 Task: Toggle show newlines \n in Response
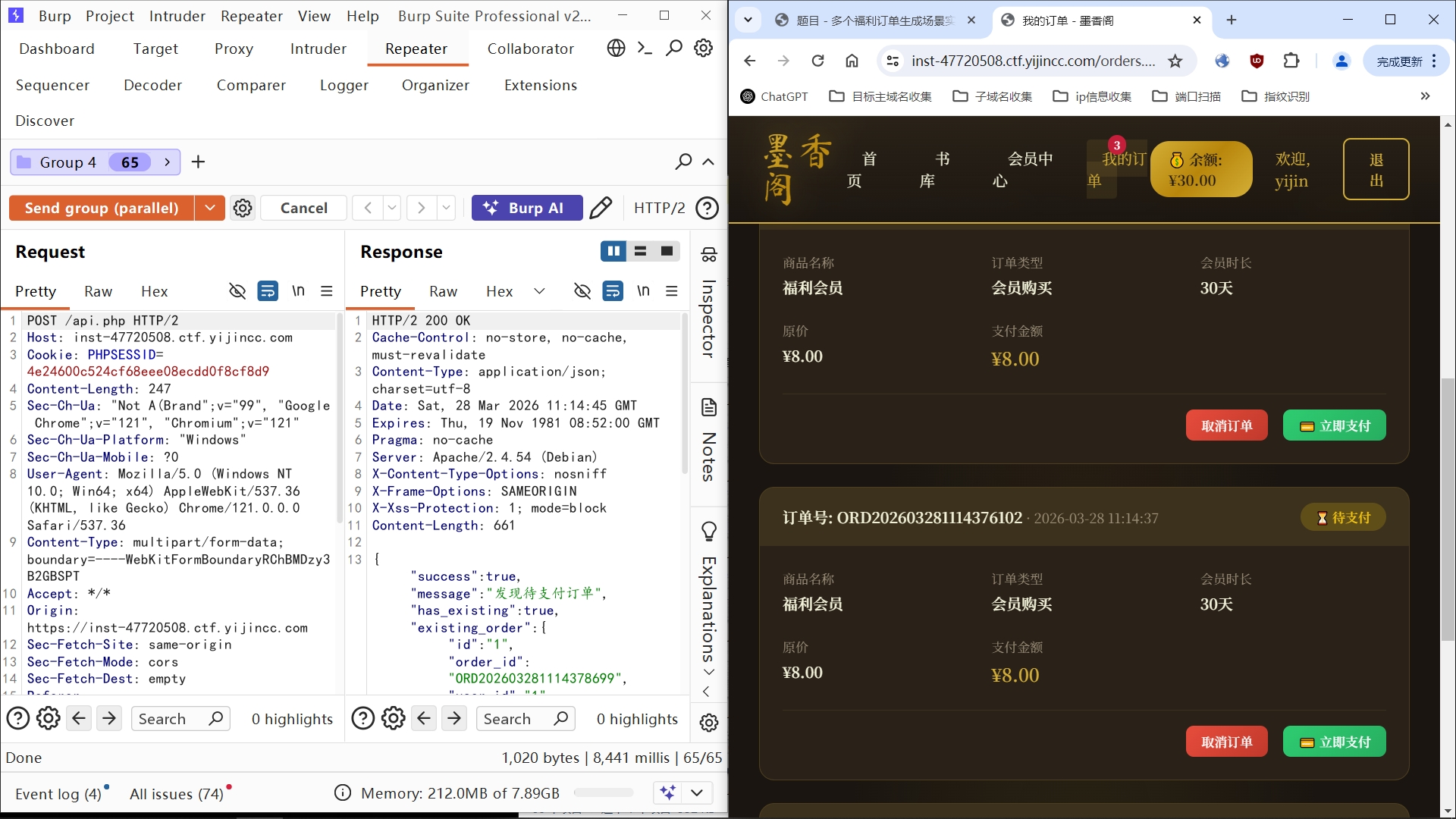pyautogui.click(x=643, y=291)
